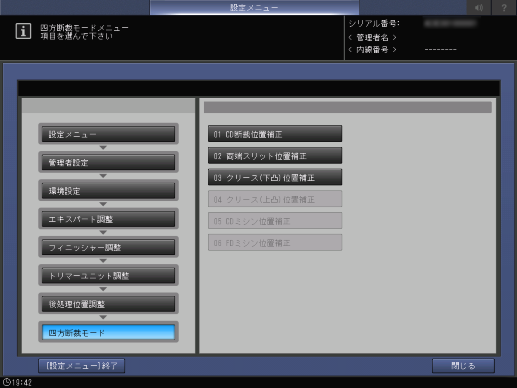Click the 管理者名 label

pyautogui.click(x=372, y=37)
